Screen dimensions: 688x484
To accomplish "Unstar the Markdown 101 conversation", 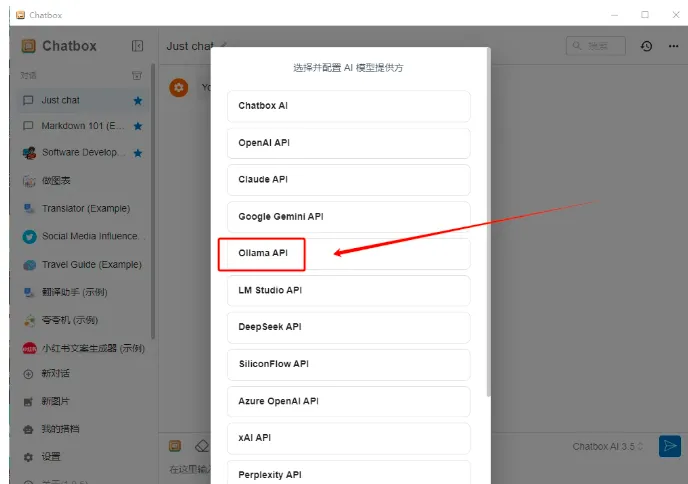I will [138, 126].
